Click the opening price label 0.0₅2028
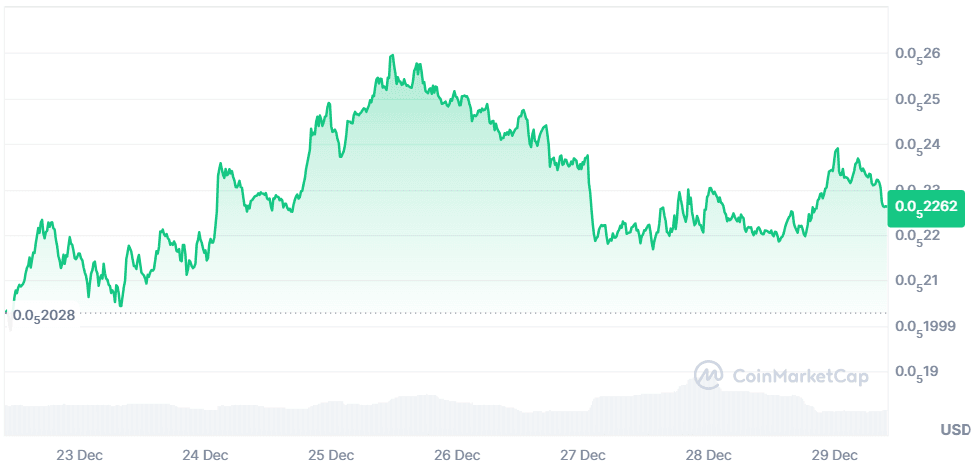This screenshot has width=972, height=463. (x=44, y=315)
